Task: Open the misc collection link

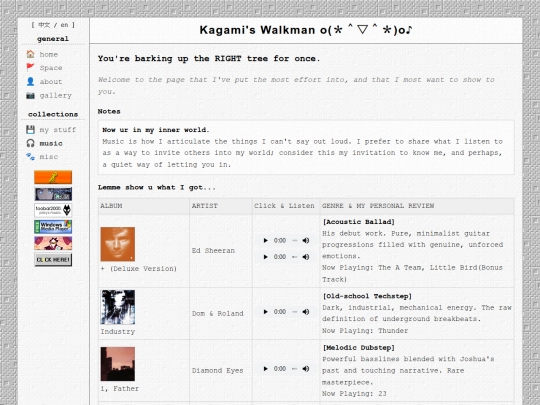Action: click(x=49, y=157)
